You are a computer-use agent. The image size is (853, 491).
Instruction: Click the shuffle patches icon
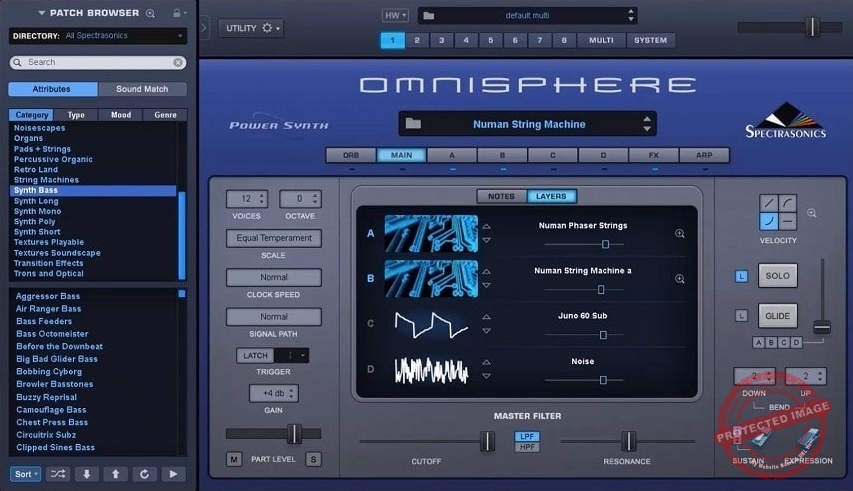[58, 474]
